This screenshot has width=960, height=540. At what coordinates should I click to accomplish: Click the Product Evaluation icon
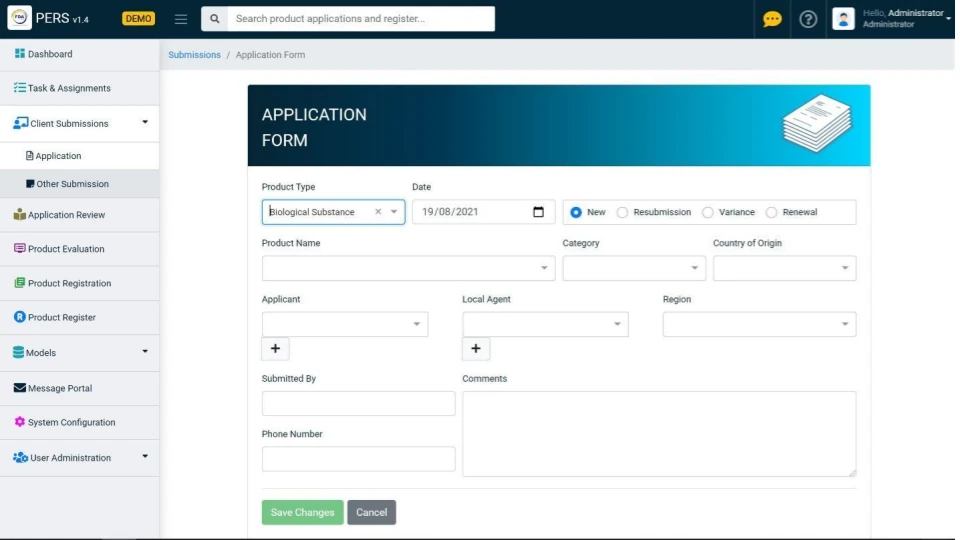20,249
